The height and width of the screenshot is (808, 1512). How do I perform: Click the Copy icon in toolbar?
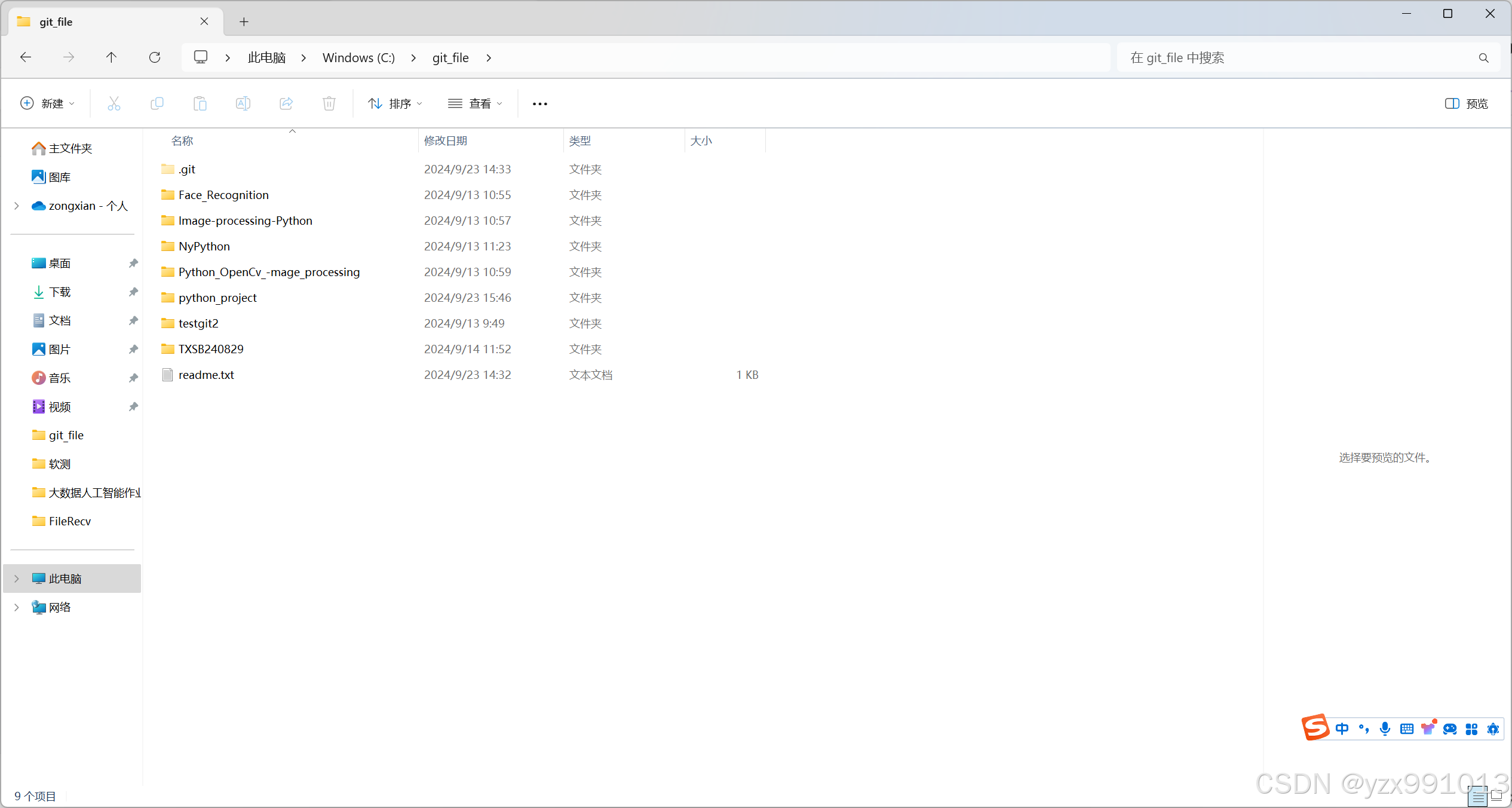(157, 103)
